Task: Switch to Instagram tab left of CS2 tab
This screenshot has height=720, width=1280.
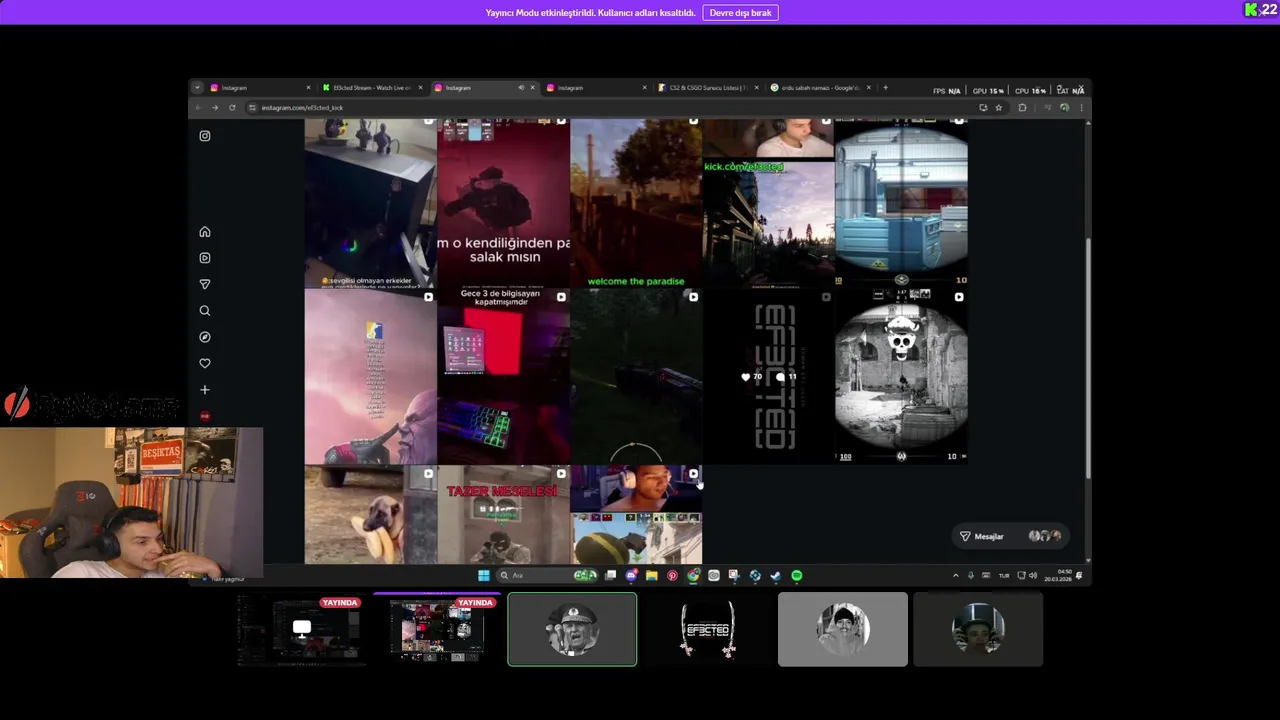Action: (x=596, y=88)
